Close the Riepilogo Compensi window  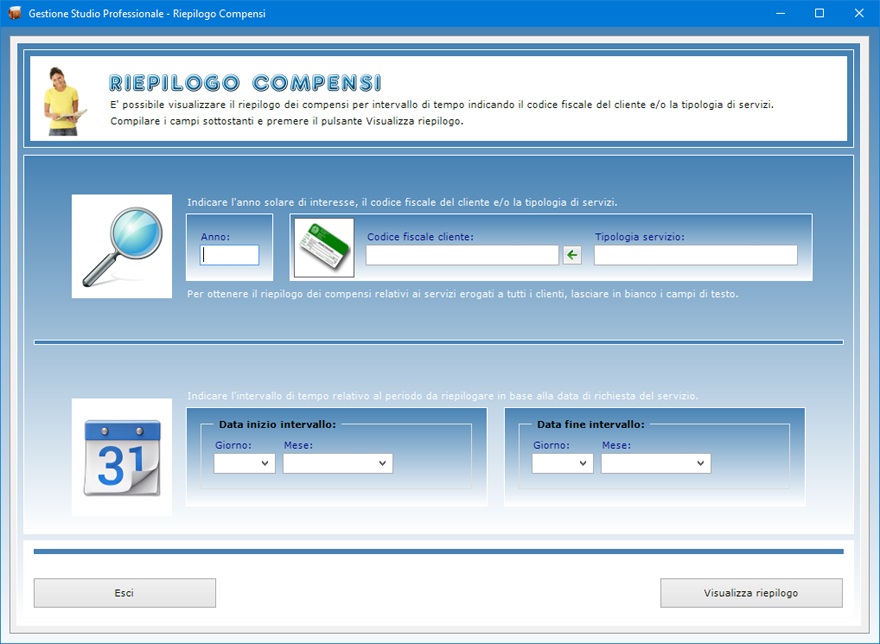coord(859,13)
